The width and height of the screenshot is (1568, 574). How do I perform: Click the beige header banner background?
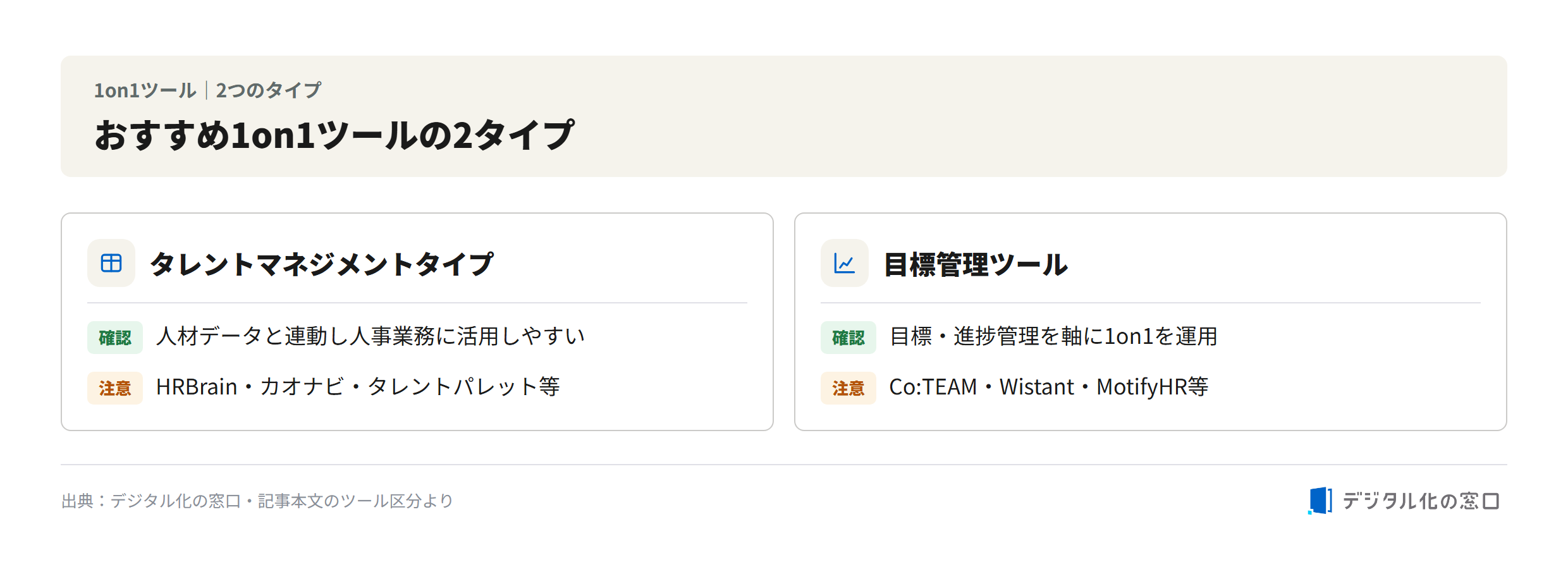click(x=1012, y=116)
